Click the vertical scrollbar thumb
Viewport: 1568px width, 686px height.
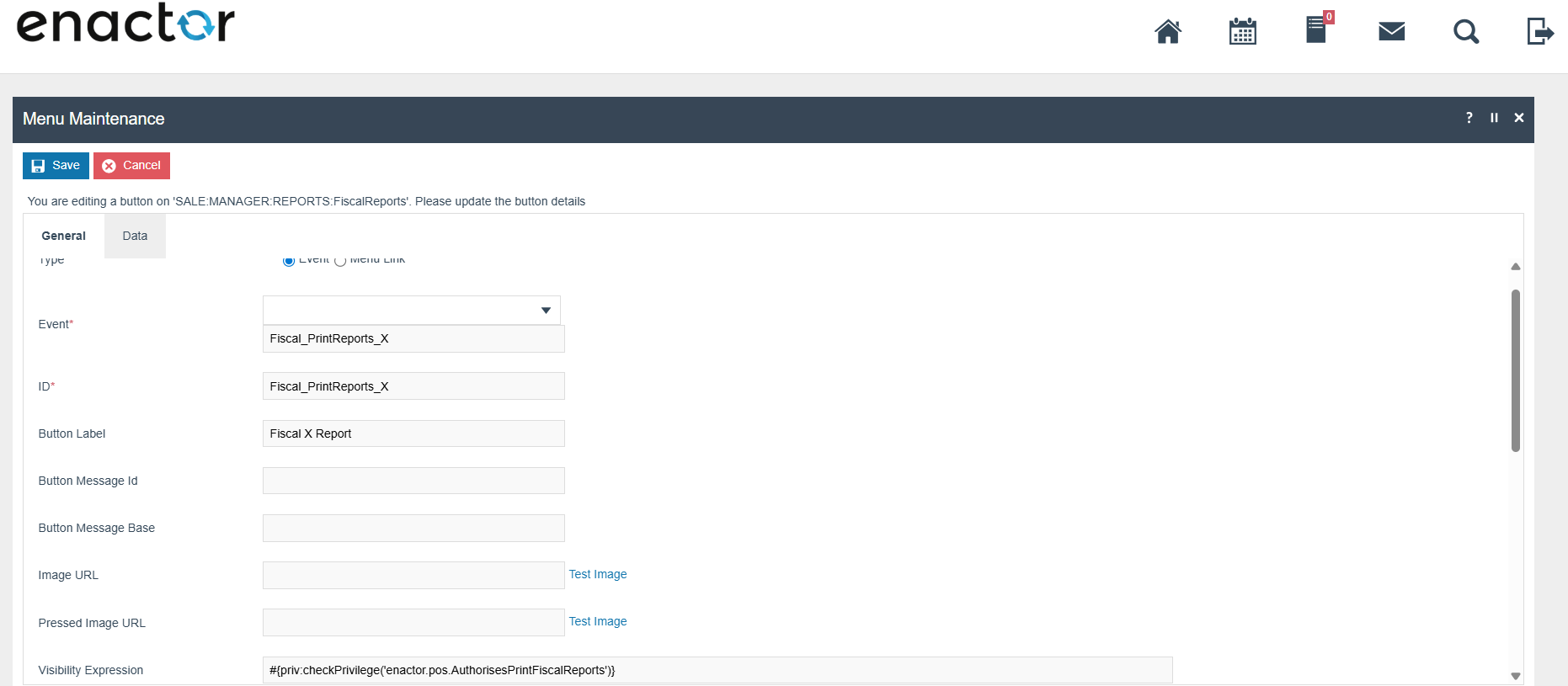(1515, 370)
